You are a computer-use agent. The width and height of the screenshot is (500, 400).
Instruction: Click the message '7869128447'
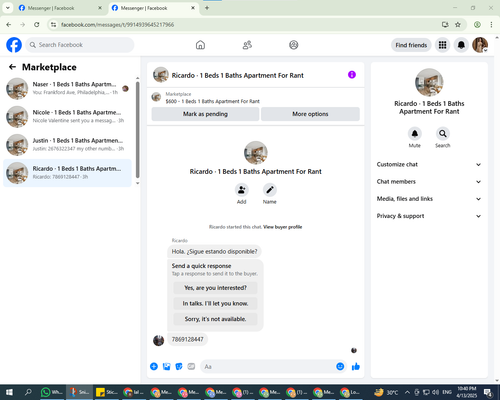[187, 339]
